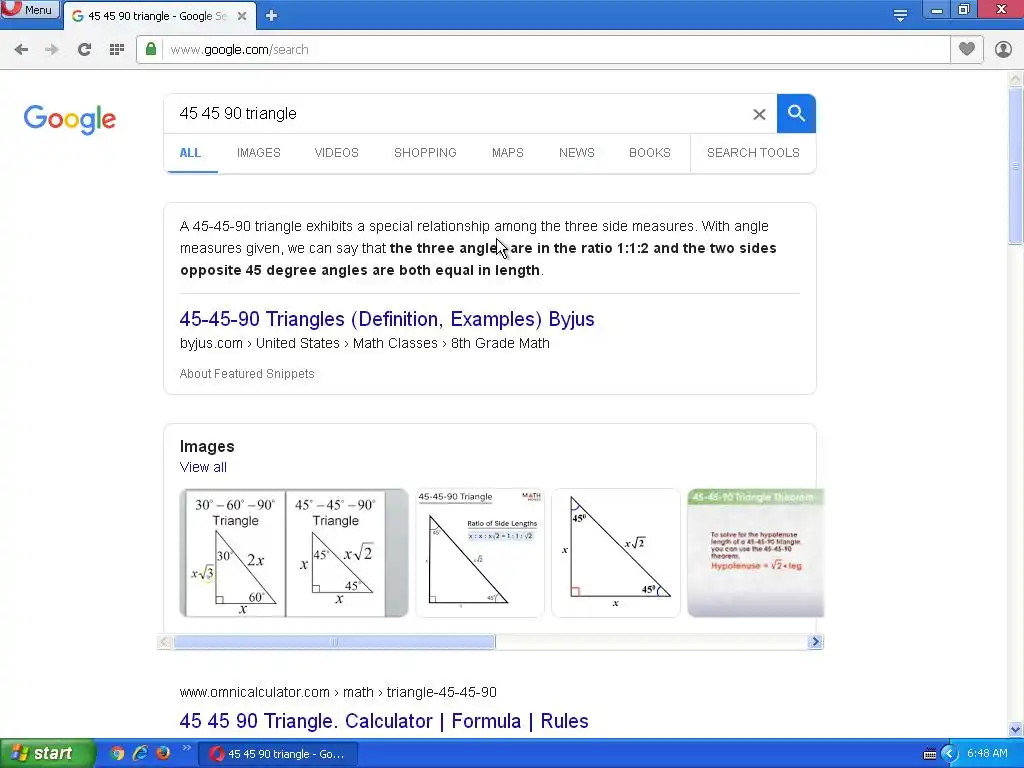Open the triangle thumbnail with red right angle
This screenshot has height=768, width=1024.
(x=616, y=553)
